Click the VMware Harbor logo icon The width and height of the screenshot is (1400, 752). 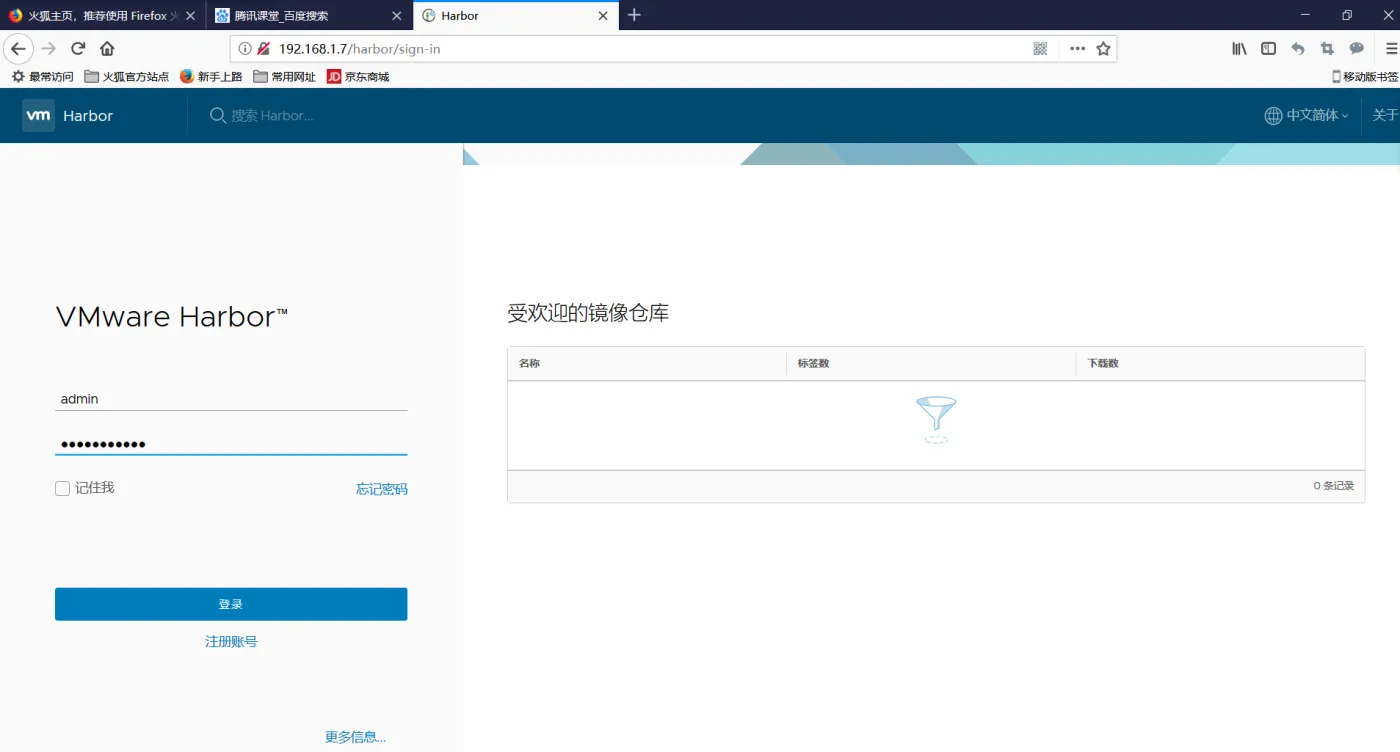point(38,115)
